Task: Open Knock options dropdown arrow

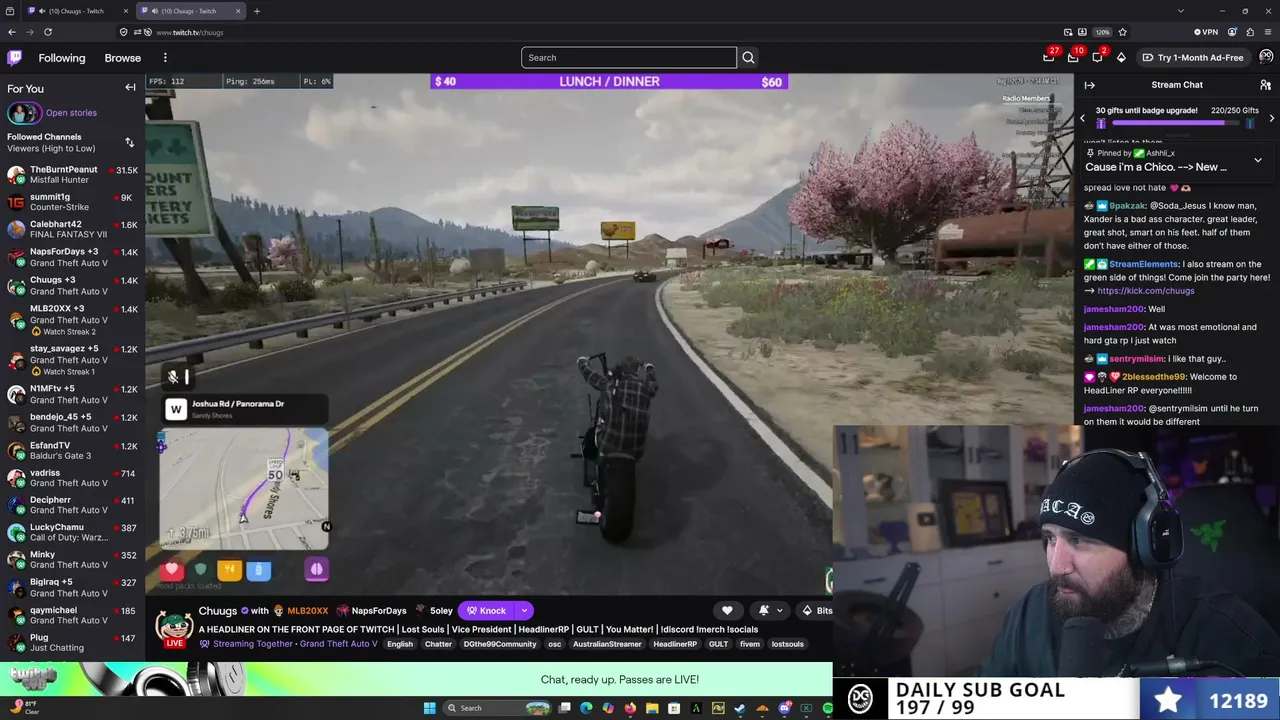Action: pyautogui.click(x=524, y=611)
